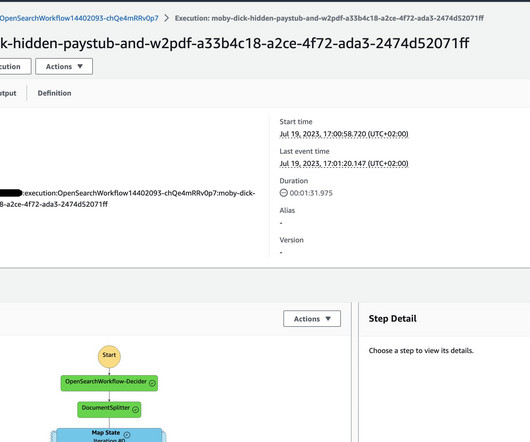Click the Map State status check icon

pyautogui.click(x=127, y=435)
